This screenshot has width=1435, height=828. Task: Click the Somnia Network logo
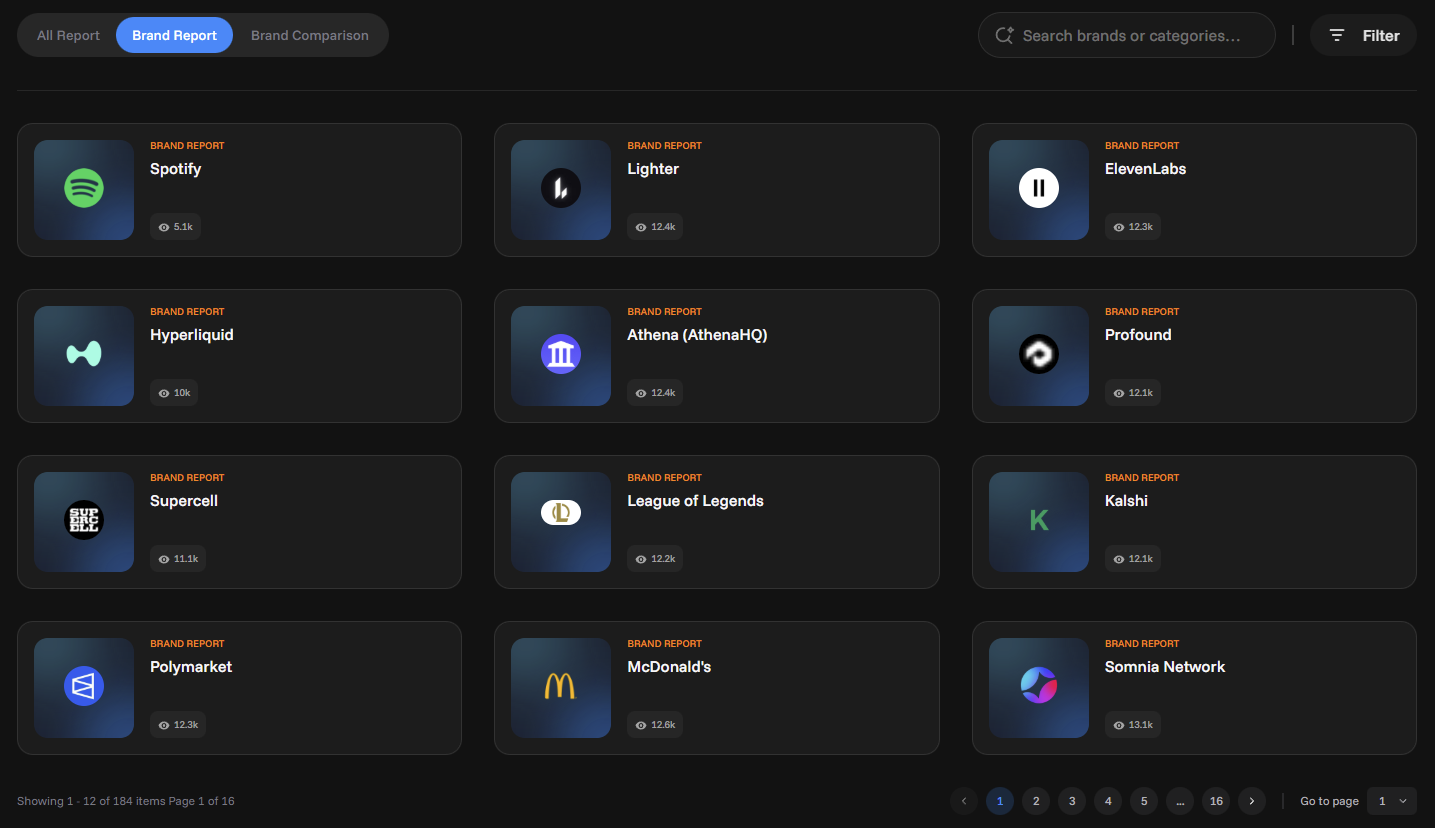(x=1038, y=688)
